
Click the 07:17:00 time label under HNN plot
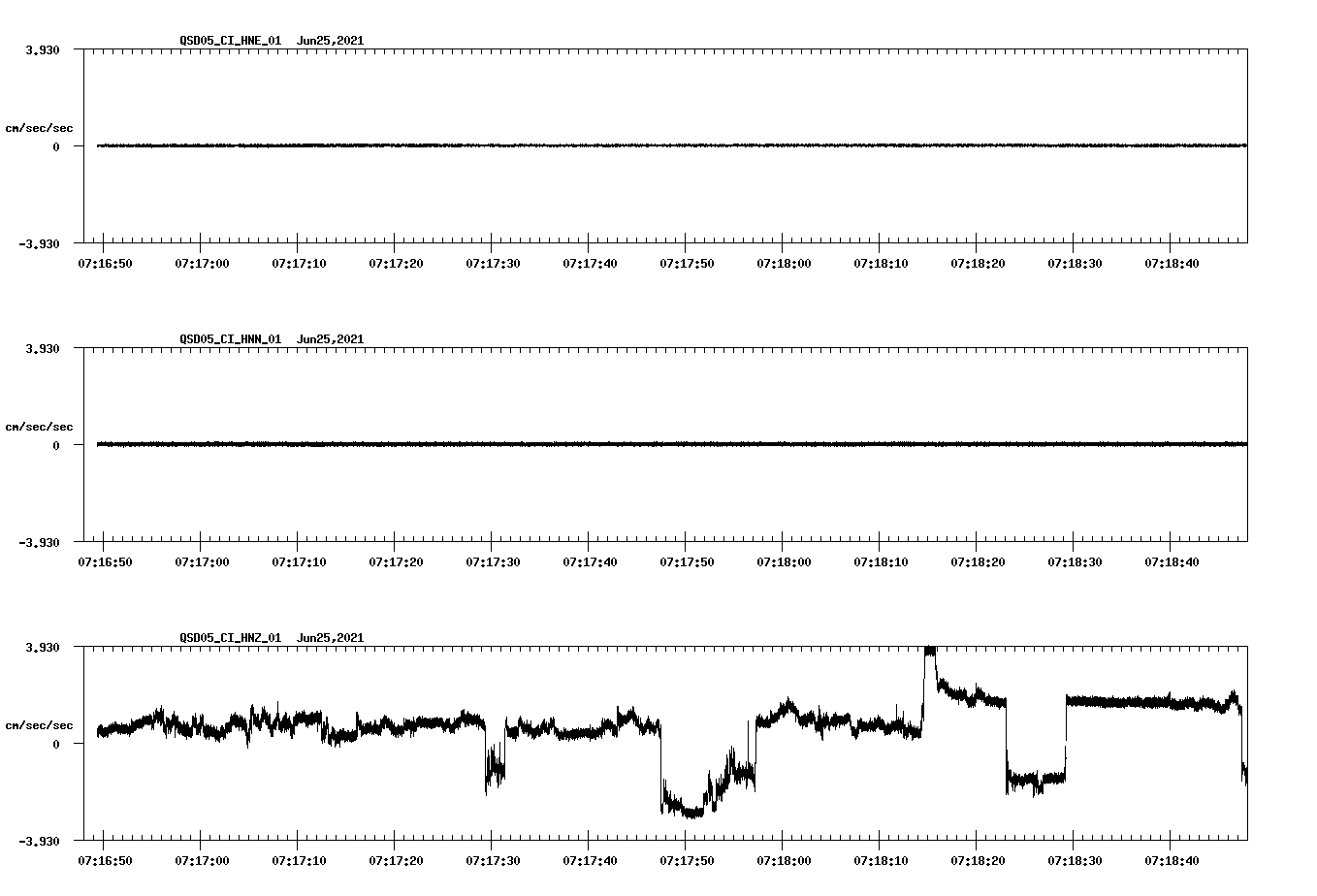202,561
